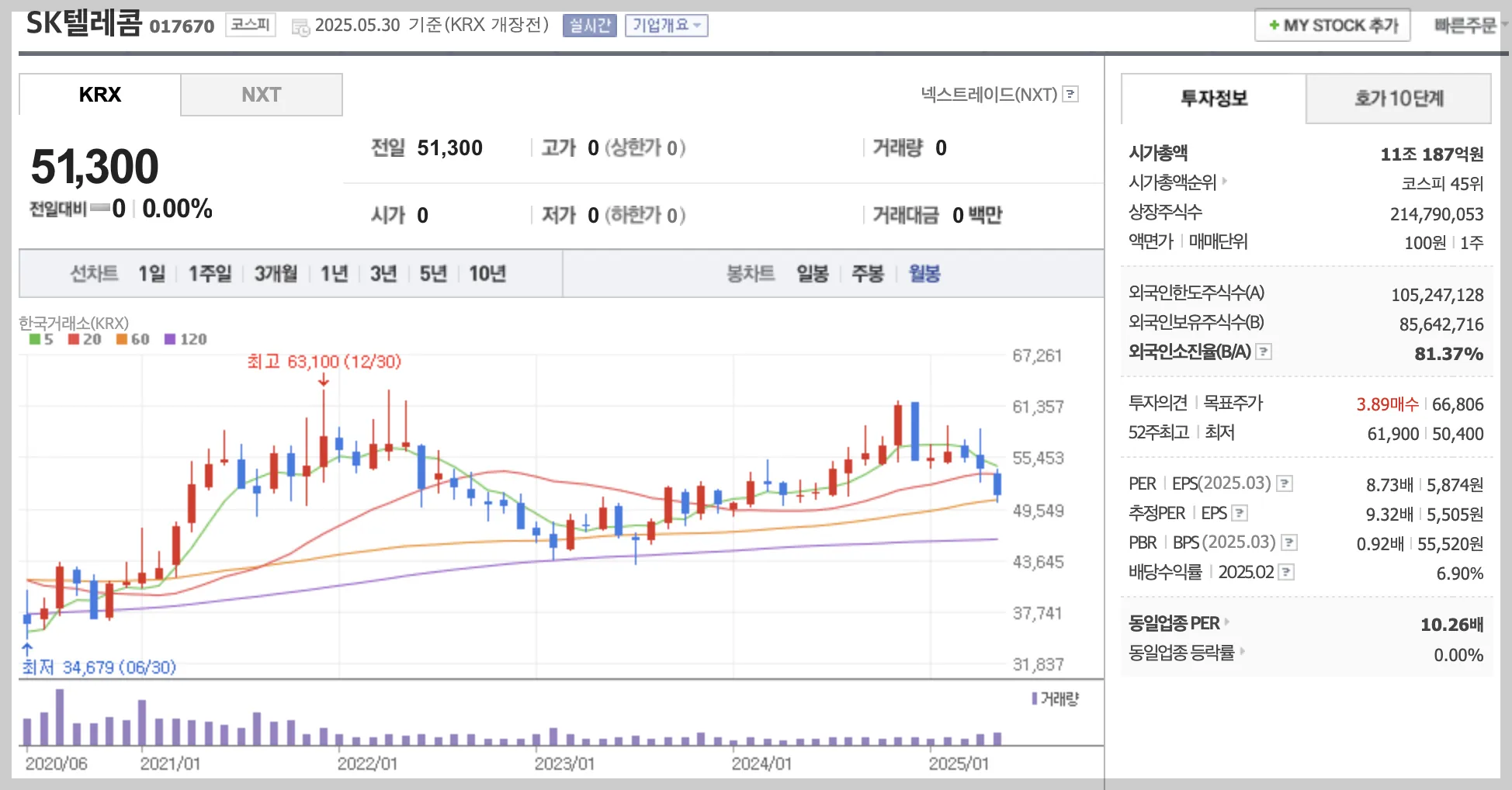Viewport: 1512px width, 790px height.
Task: Open the 동일업종 PER arrow link
Action: pos(1226,622)
